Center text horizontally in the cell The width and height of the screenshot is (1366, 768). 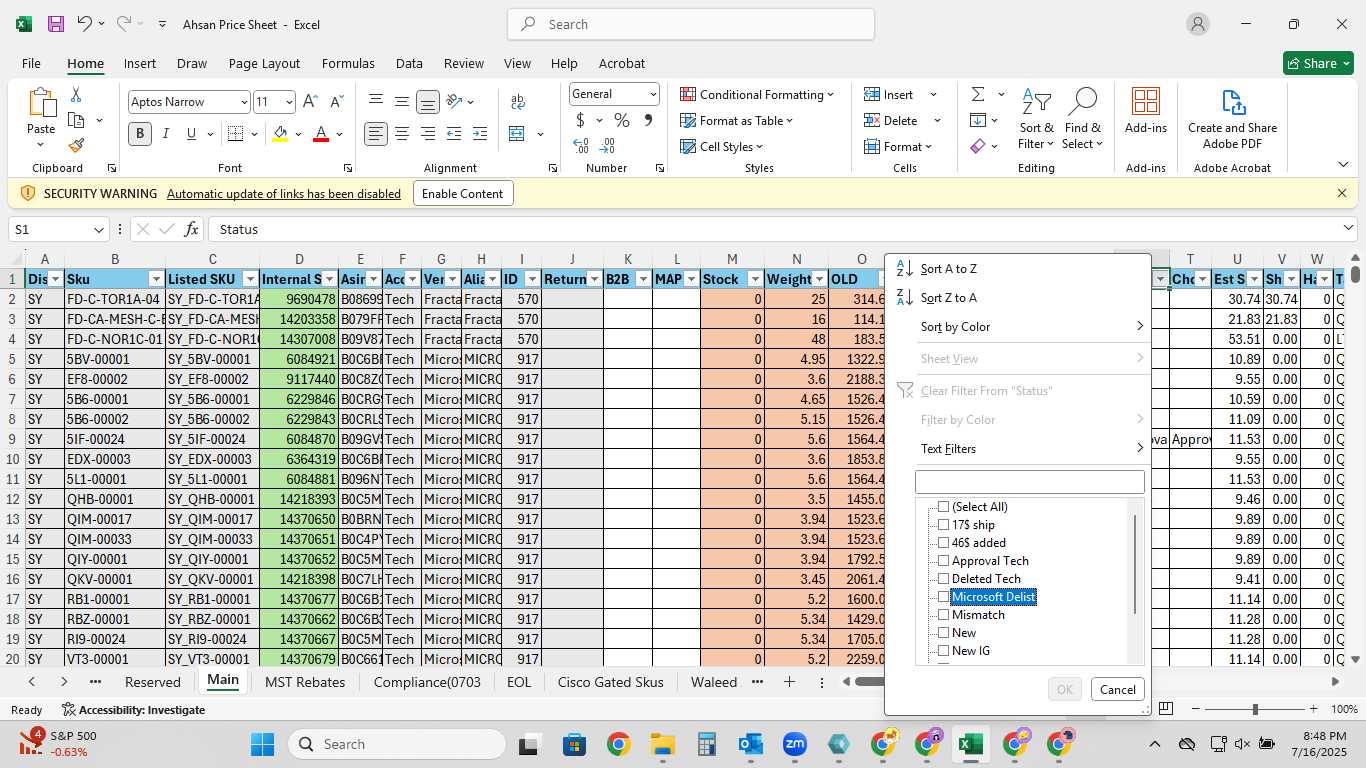(402, 134)
